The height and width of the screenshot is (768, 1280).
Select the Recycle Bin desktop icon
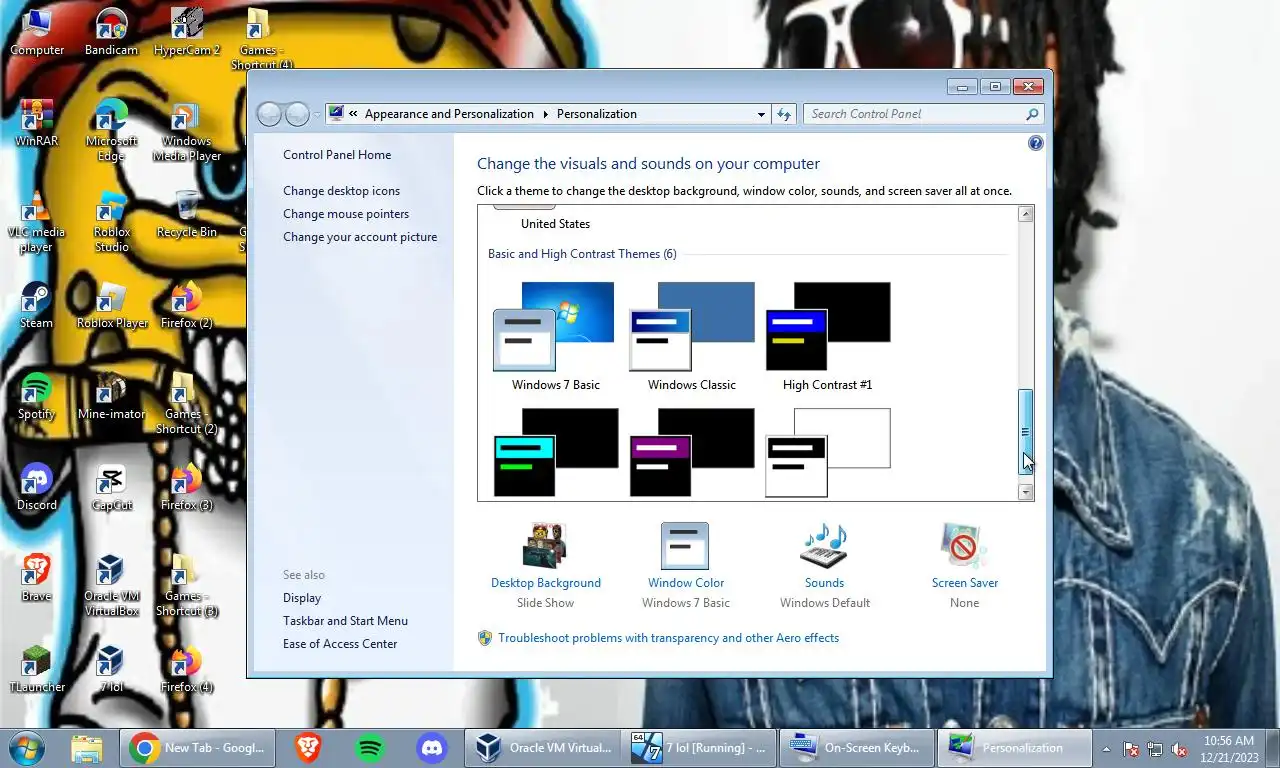(187, 214)
